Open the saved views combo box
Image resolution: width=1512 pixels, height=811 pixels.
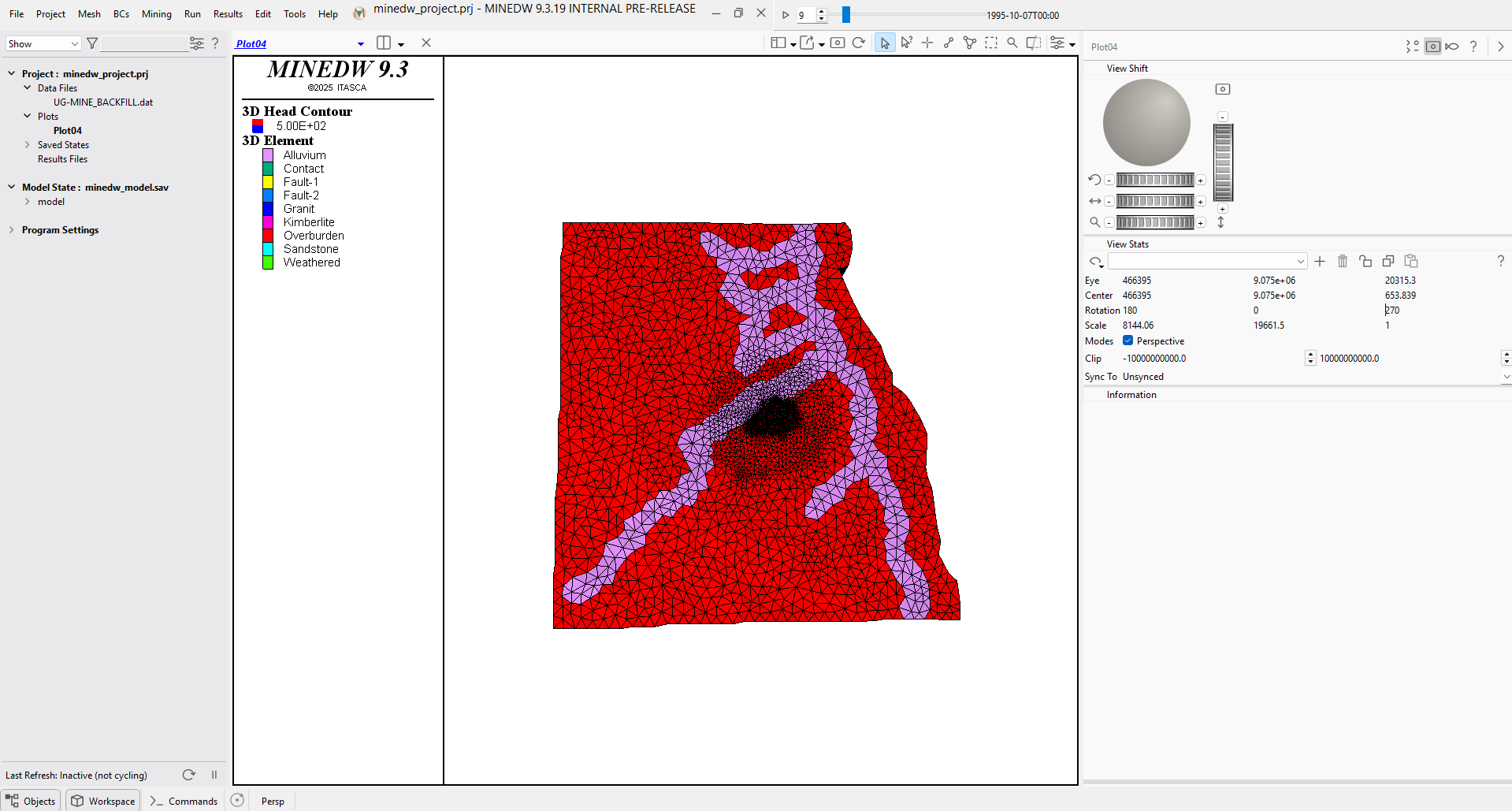[x=1207, y=261]
